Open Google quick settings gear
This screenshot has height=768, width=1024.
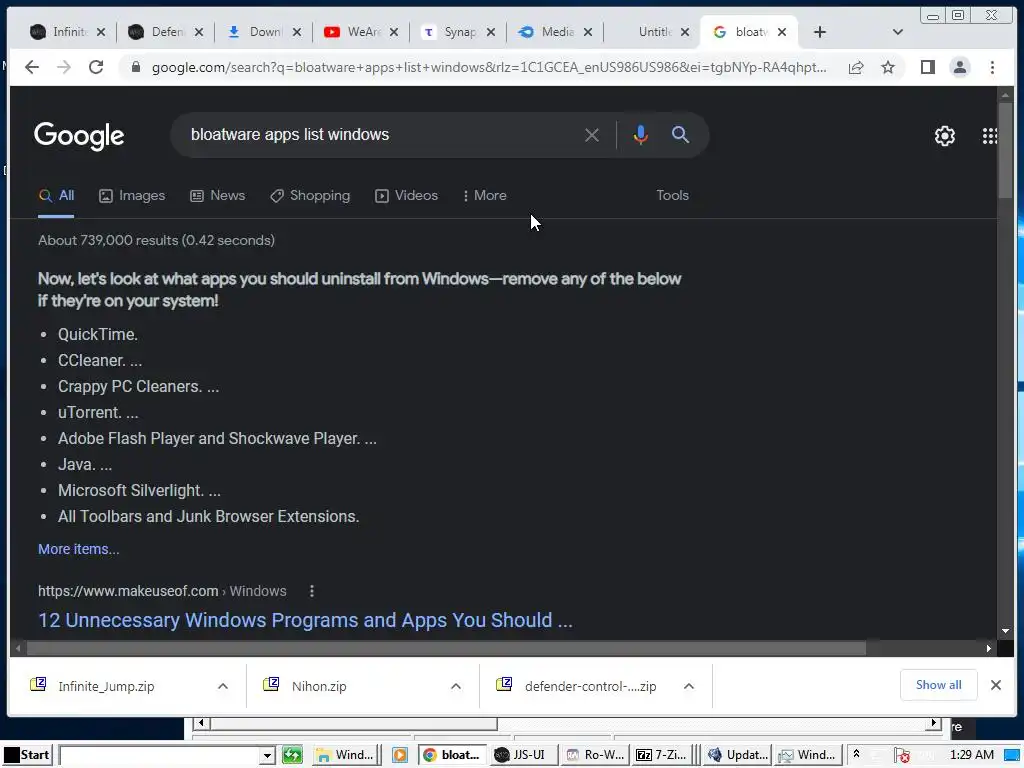click(x=944, y=136)
